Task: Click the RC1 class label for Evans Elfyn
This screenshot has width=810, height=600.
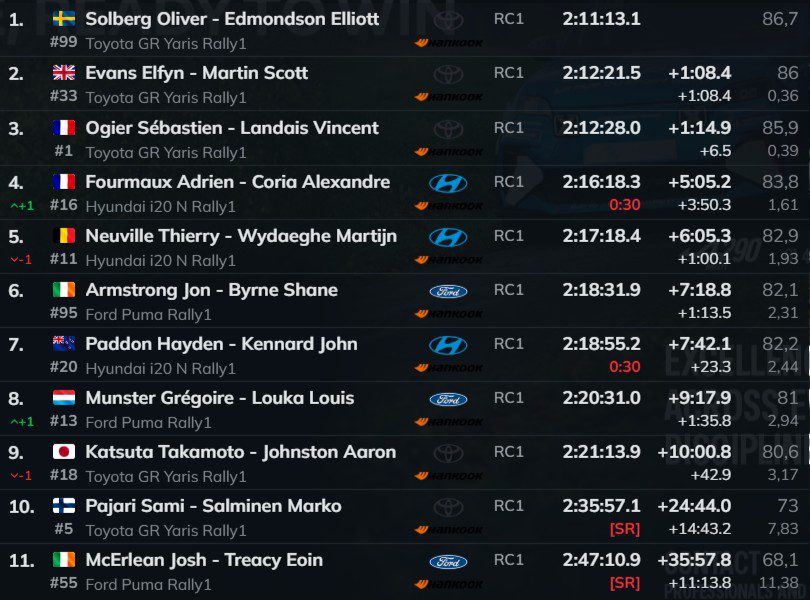Action: click(508, 73)
